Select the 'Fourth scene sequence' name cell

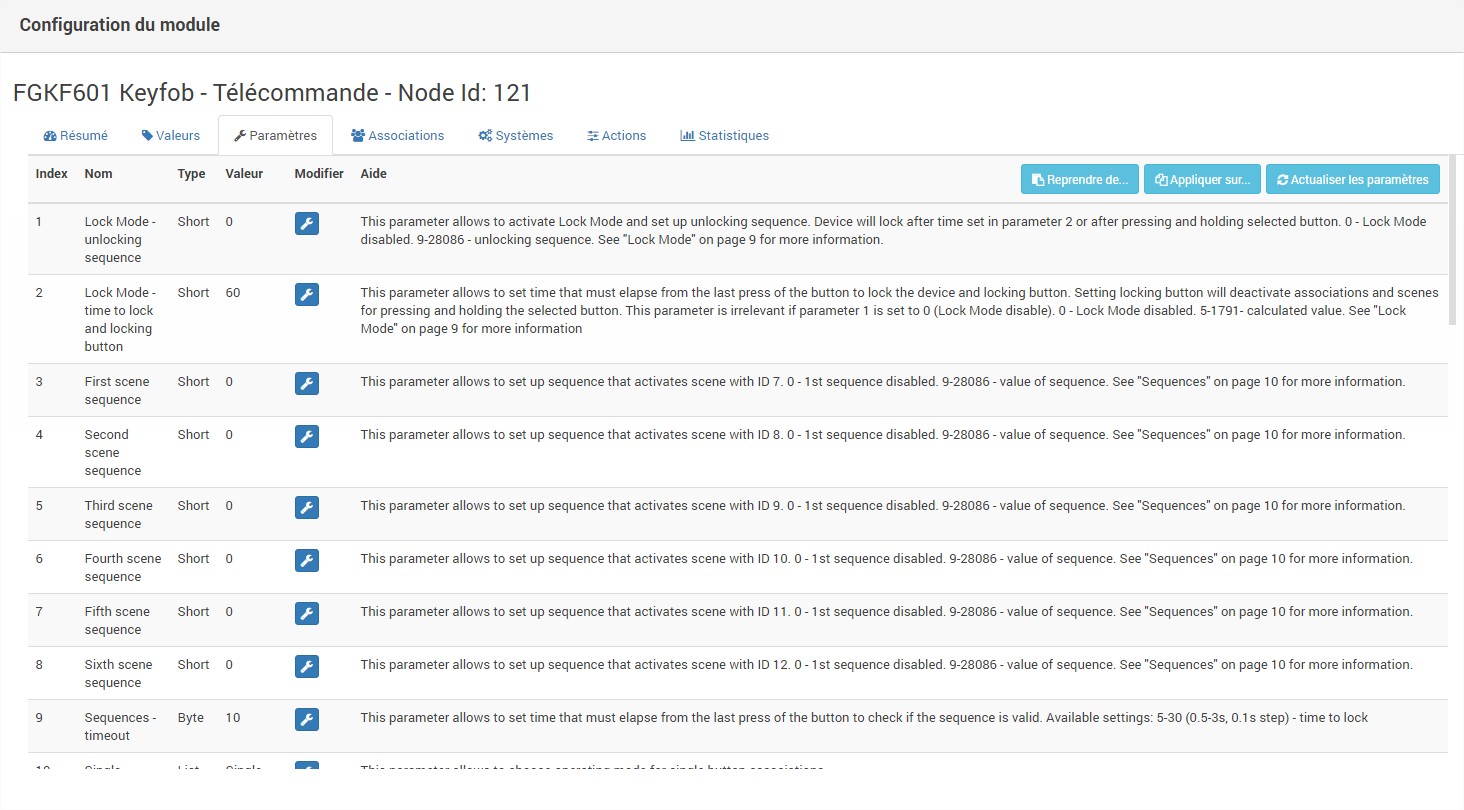[x=123, y=568]
